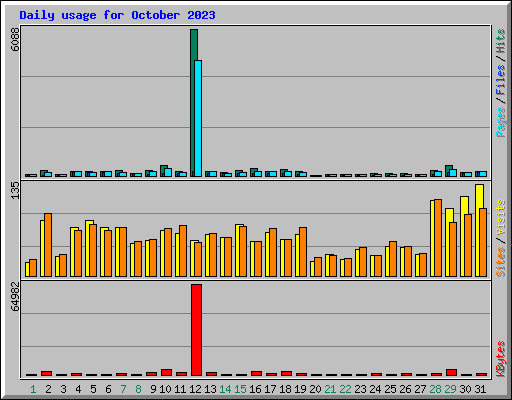Click day label 22 on the x-axis
This screenshot has width=512, height=400.
tap(345, 389)
